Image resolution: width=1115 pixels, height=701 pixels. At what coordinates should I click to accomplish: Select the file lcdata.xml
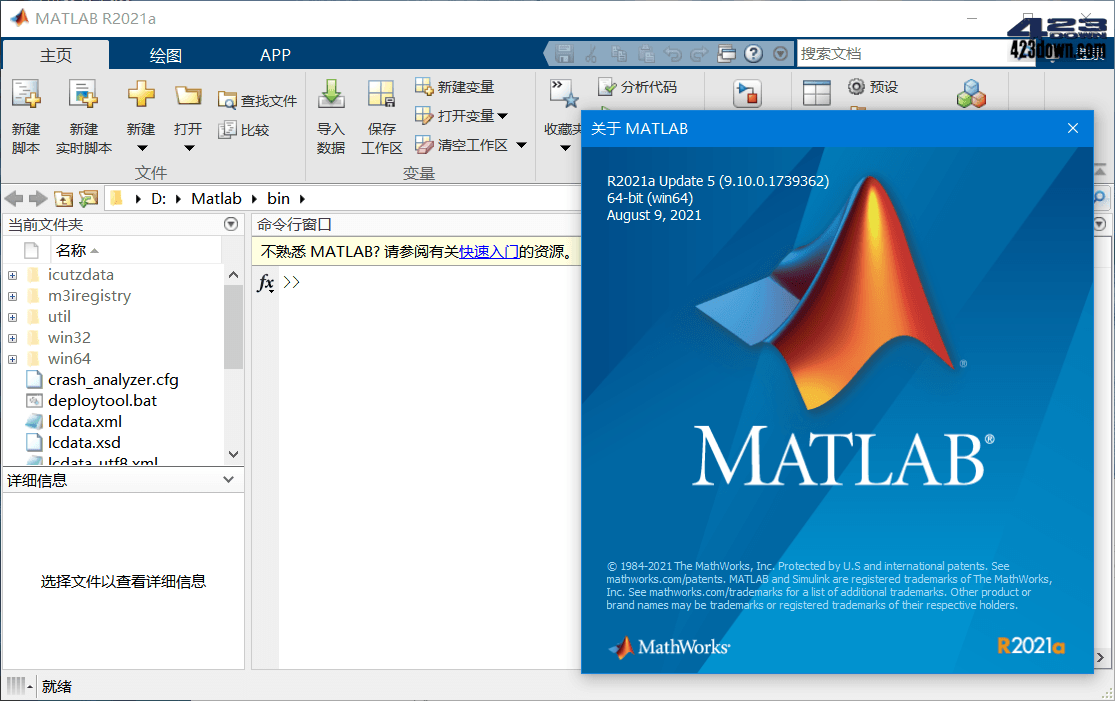[x=85, y=422]
